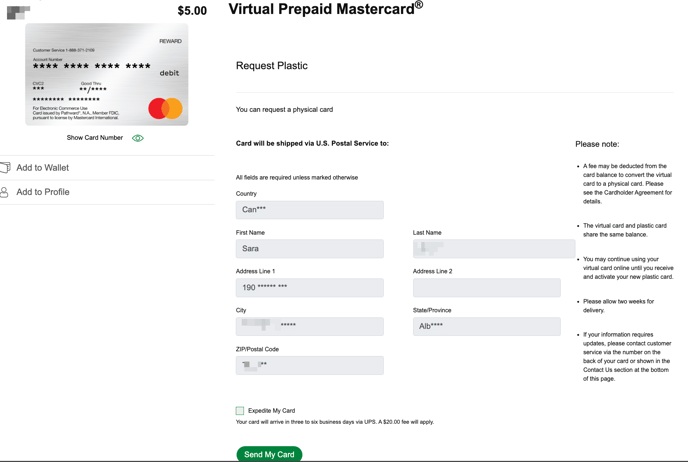
Task: Focus the Last Name input field
Action: [494, 249]
